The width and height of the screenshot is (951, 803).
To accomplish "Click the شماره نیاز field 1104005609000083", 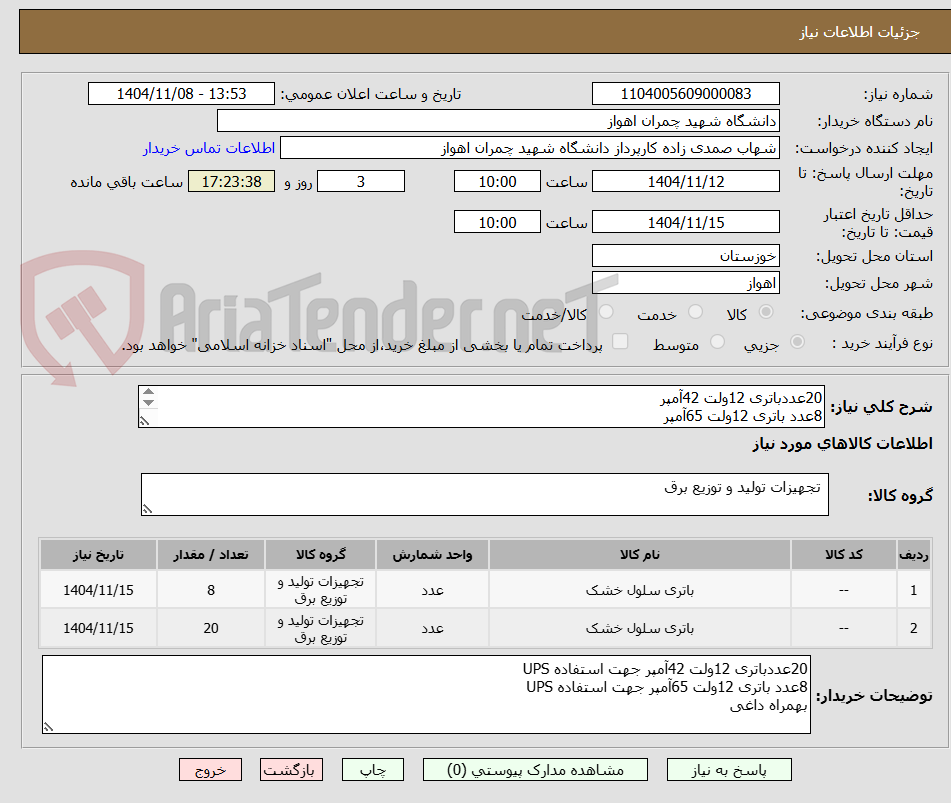I will tap(685, 94).
